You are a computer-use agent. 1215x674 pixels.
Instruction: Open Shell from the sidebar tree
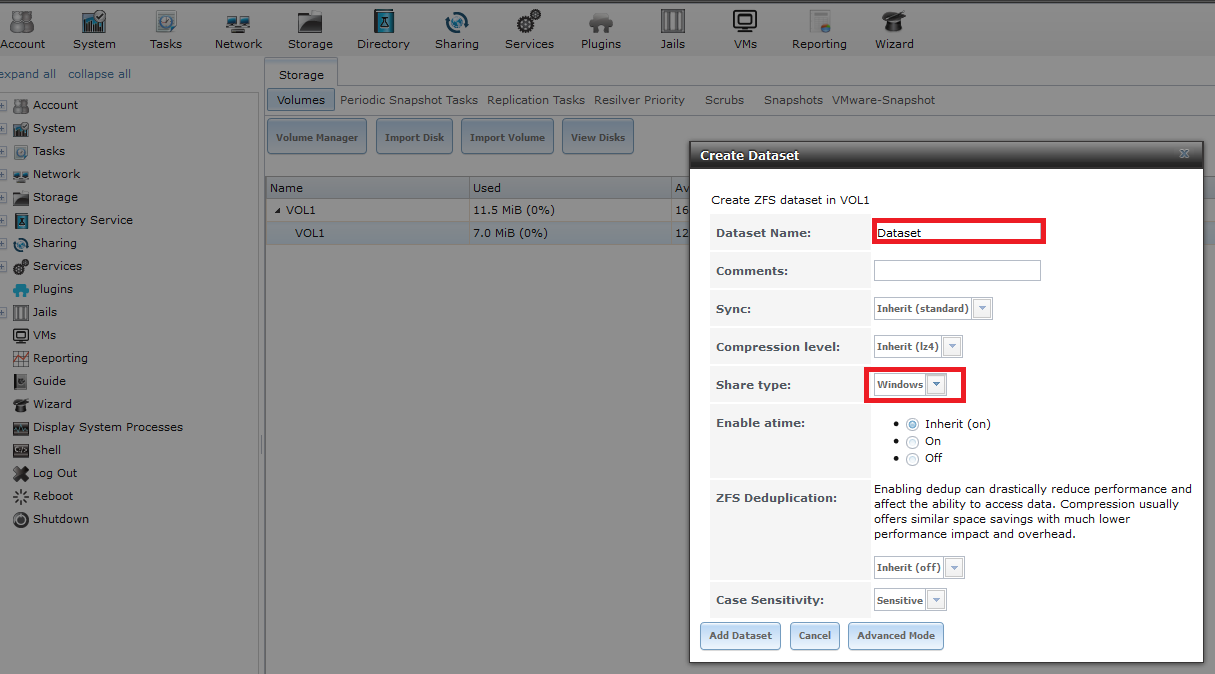coord(46,450)
